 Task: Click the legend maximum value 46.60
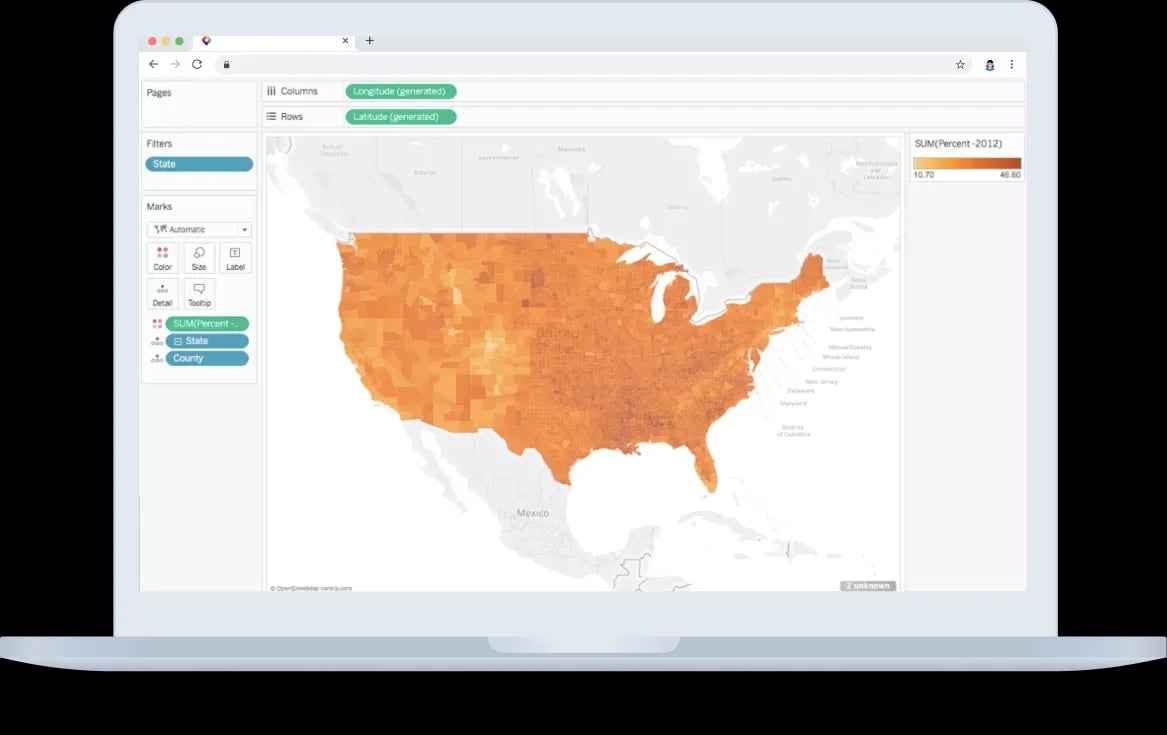(x=1011, y=175)
